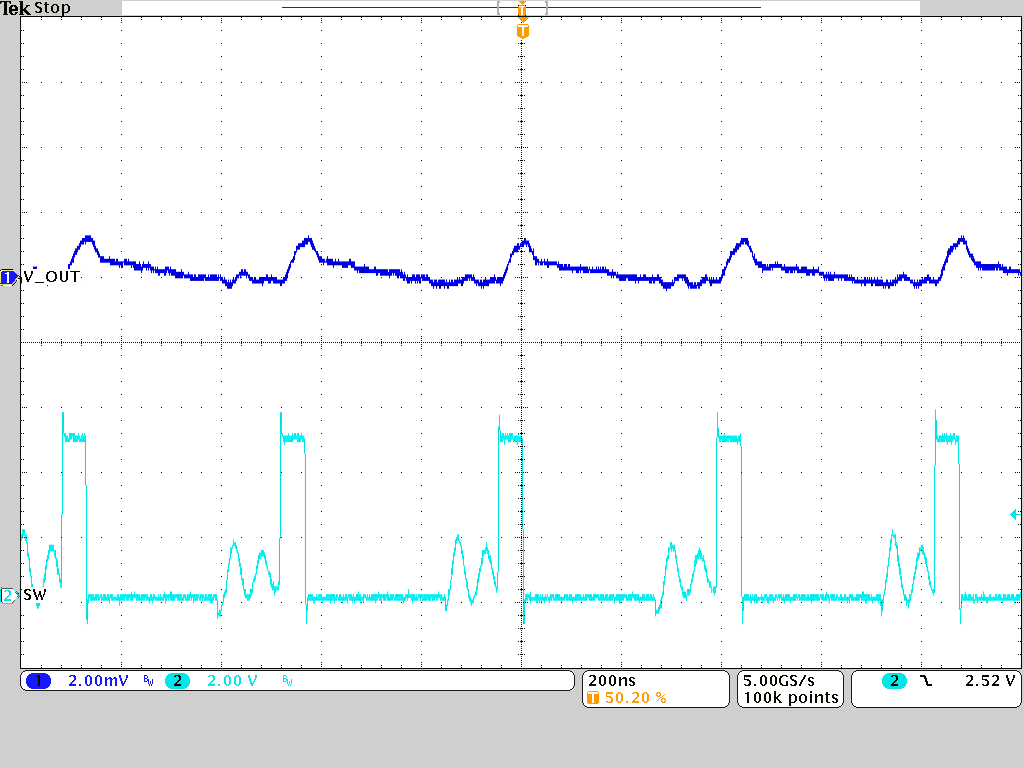This screenshot has height=768, width=1024.
Task: Select the trigger settings panel
Action: click(935, 688)
